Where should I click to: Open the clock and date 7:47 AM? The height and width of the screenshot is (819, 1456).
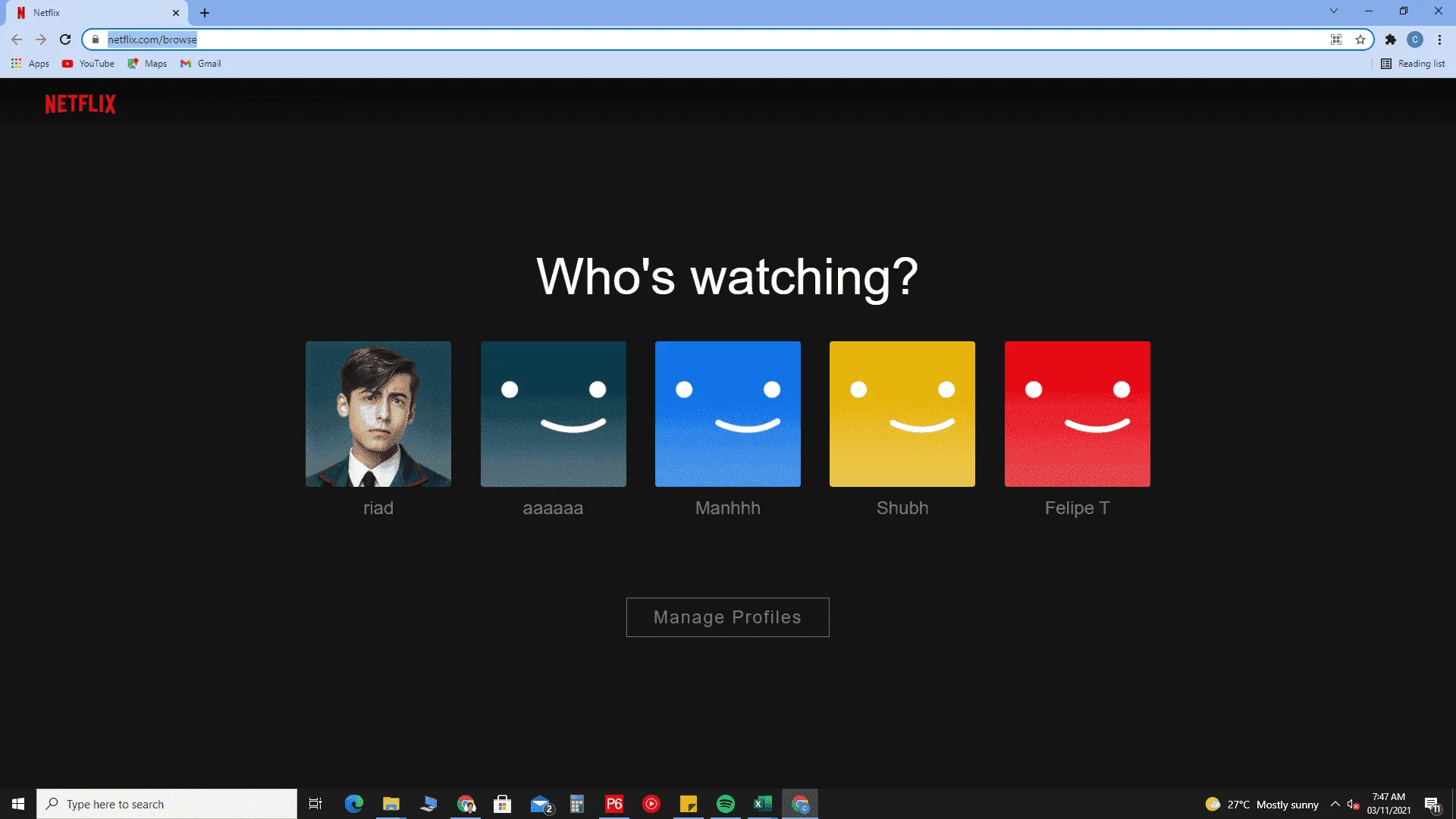coord(1389,804)
